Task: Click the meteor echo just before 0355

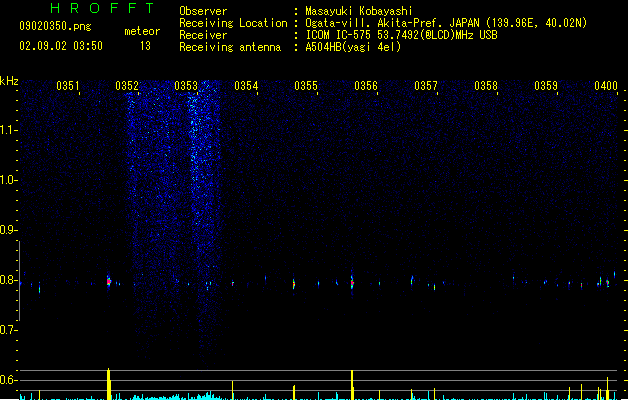Action: click(294, 284)
